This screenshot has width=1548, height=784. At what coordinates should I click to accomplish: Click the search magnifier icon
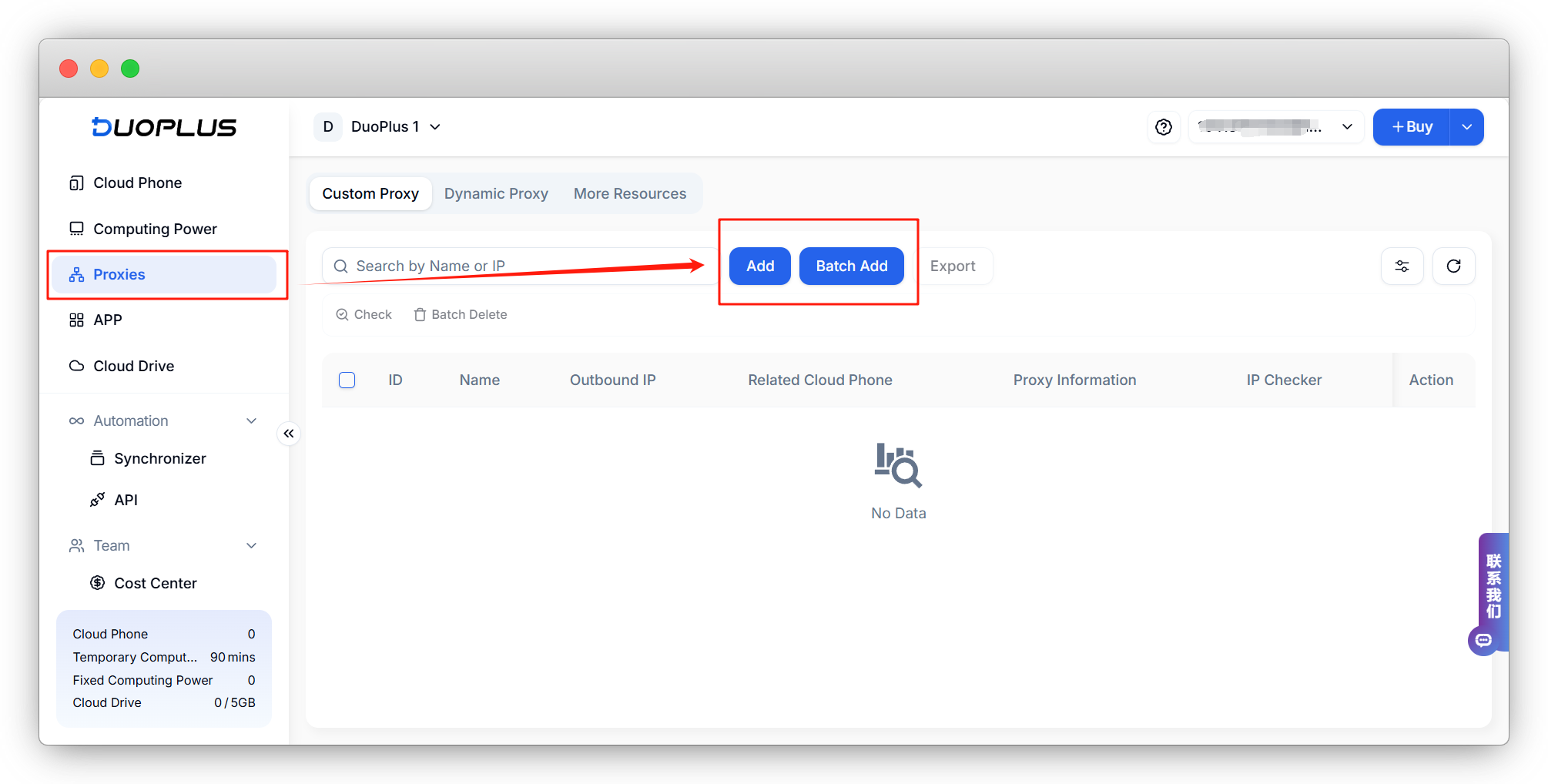coord(340,266)
